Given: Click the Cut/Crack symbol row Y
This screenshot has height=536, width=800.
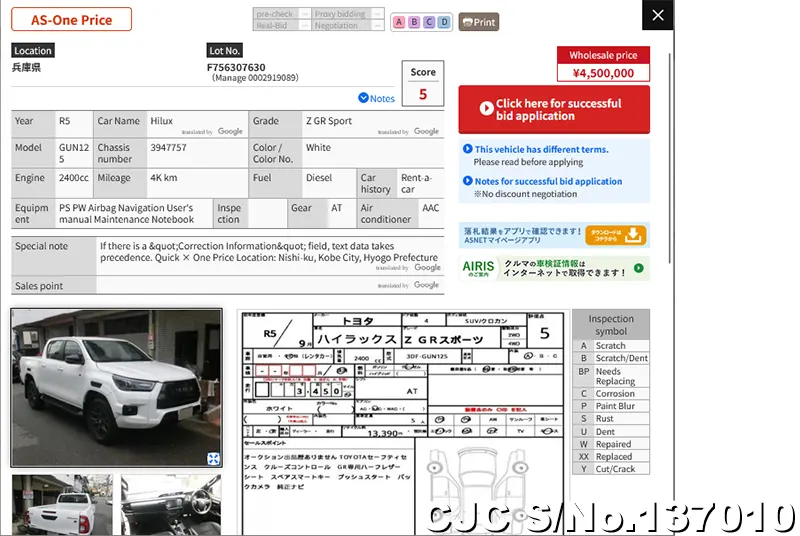Looking at the screenshot, I should 611,469.
